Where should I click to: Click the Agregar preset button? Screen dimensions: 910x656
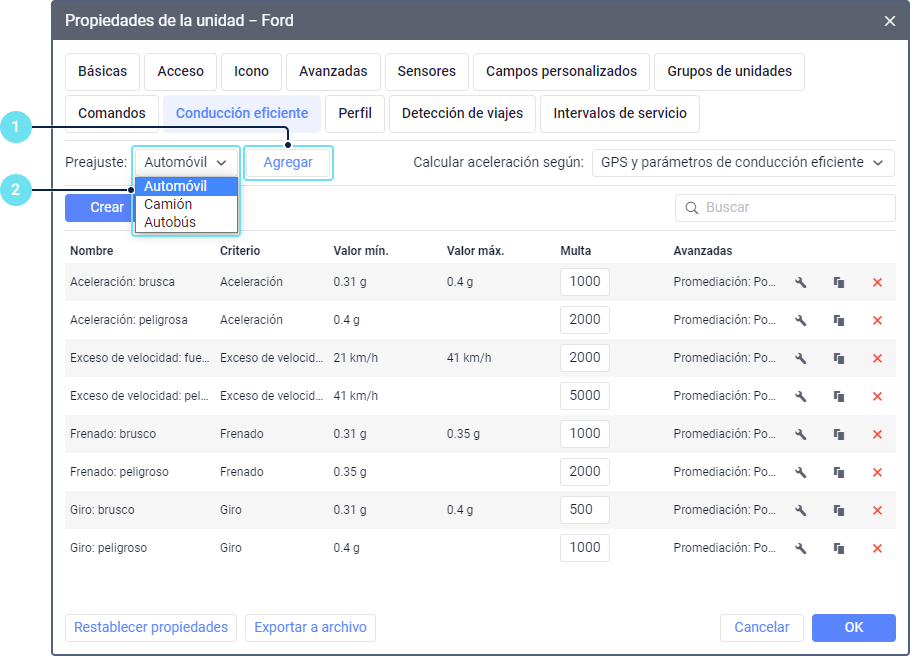[288, 163]
